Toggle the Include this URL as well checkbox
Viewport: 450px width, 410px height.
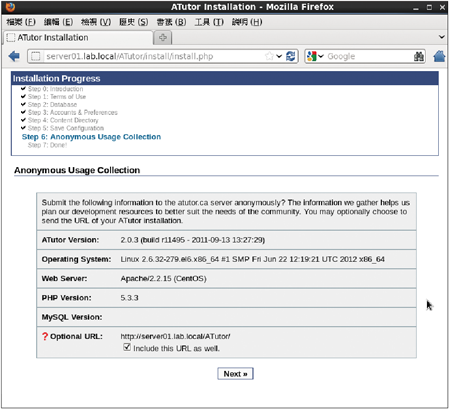(x=127, y=347)
